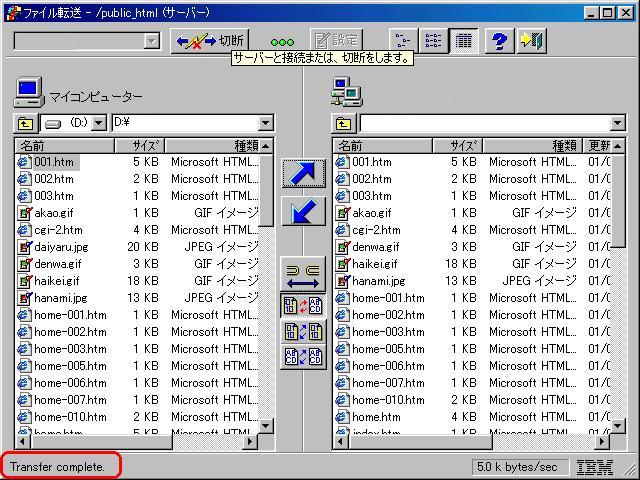Click the exit door icon in toolbar
The width and height of the screenshot is (640, 480).
pos(531,41)
